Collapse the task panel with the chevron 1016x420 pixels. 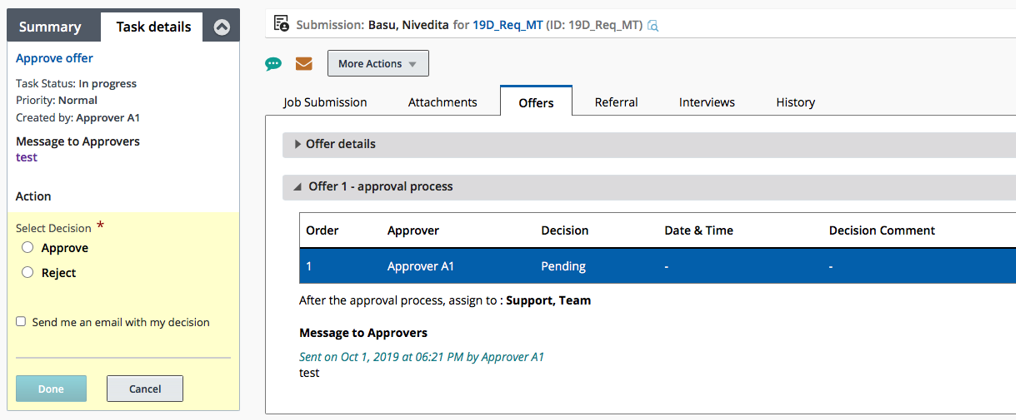coord(222,27)
